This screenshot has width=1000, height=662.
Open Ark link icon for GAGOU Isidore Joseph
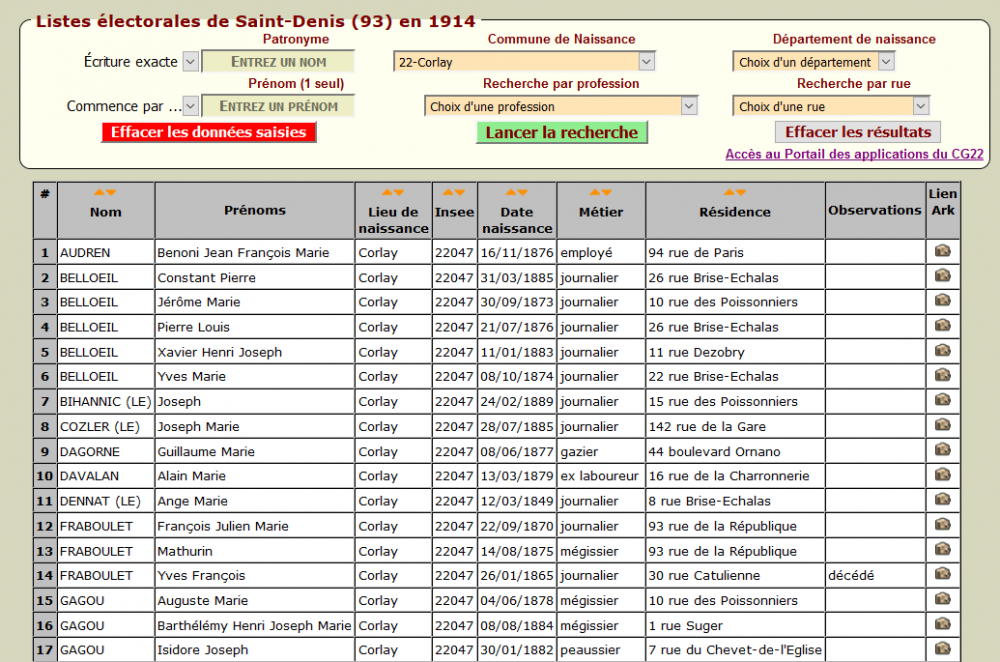[x=941, y=650]
